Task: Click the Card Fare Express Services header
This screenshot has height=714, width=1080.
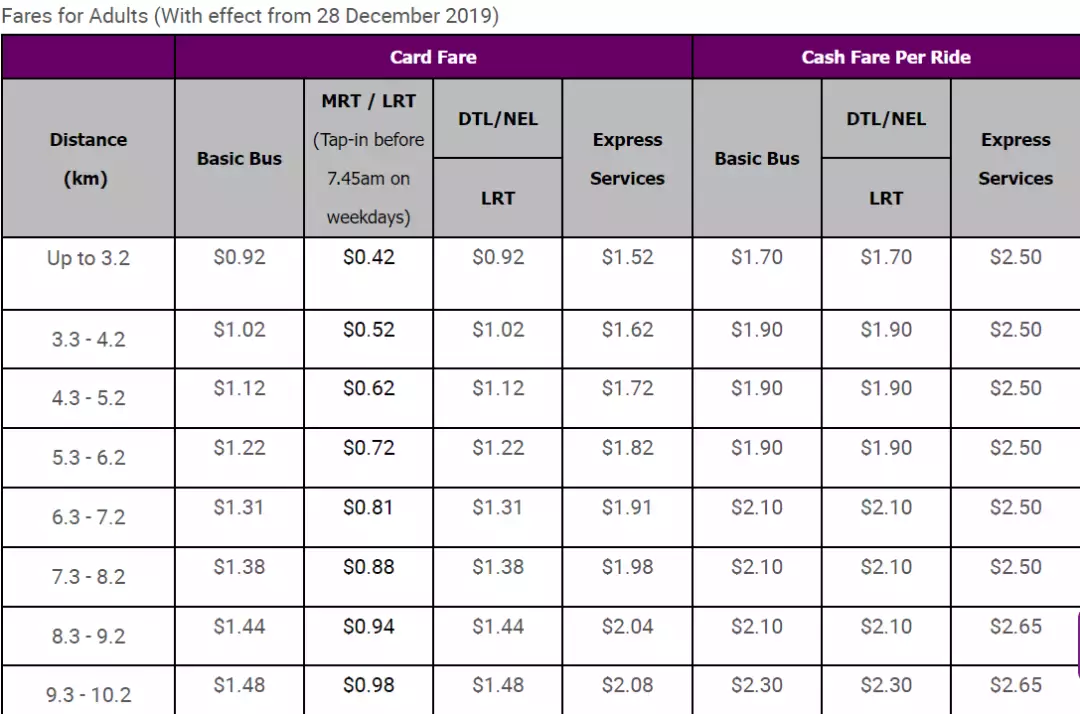Action: tap(627, 159)
